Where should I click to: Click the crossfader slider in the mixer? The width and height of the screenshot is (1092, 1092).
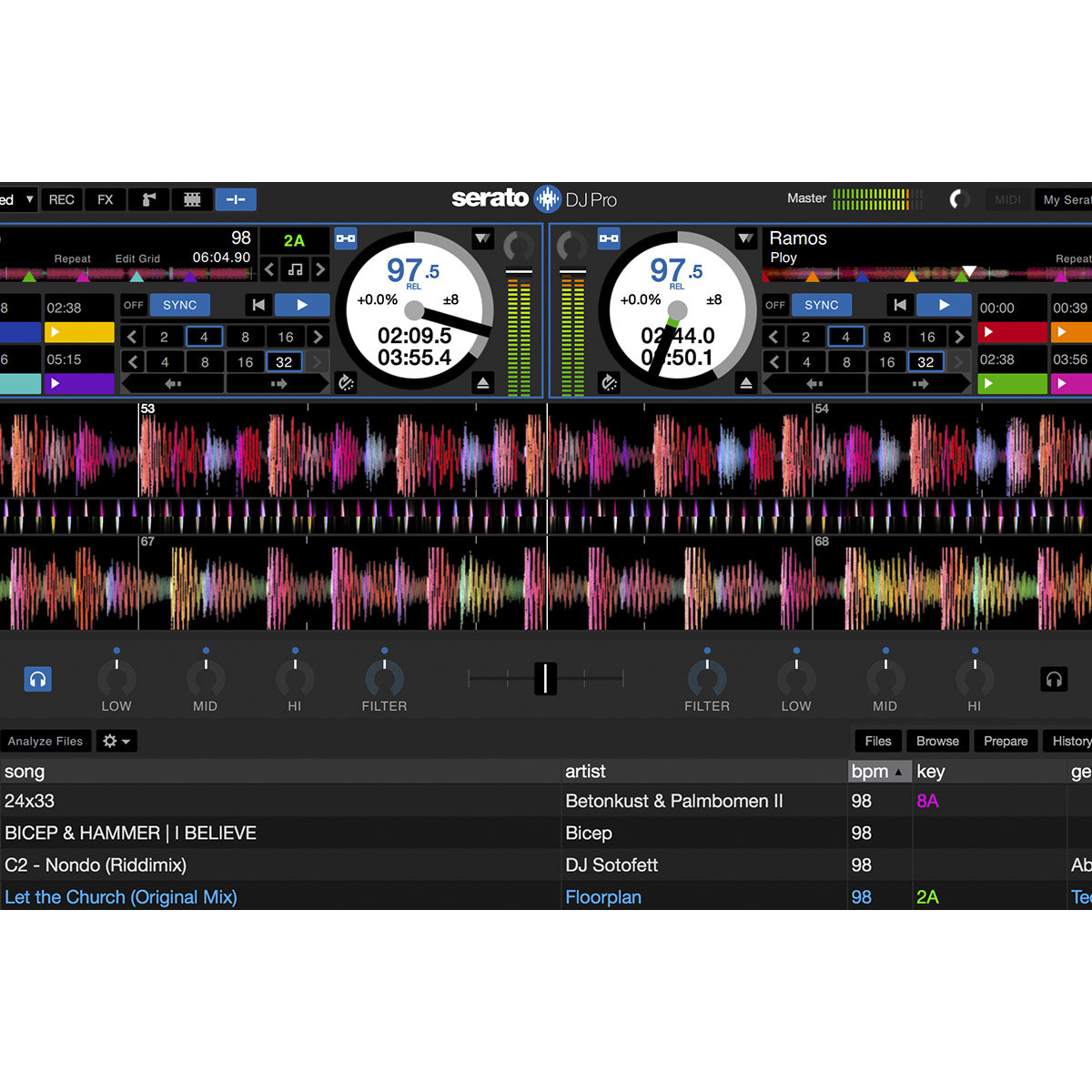coord(546,679)
